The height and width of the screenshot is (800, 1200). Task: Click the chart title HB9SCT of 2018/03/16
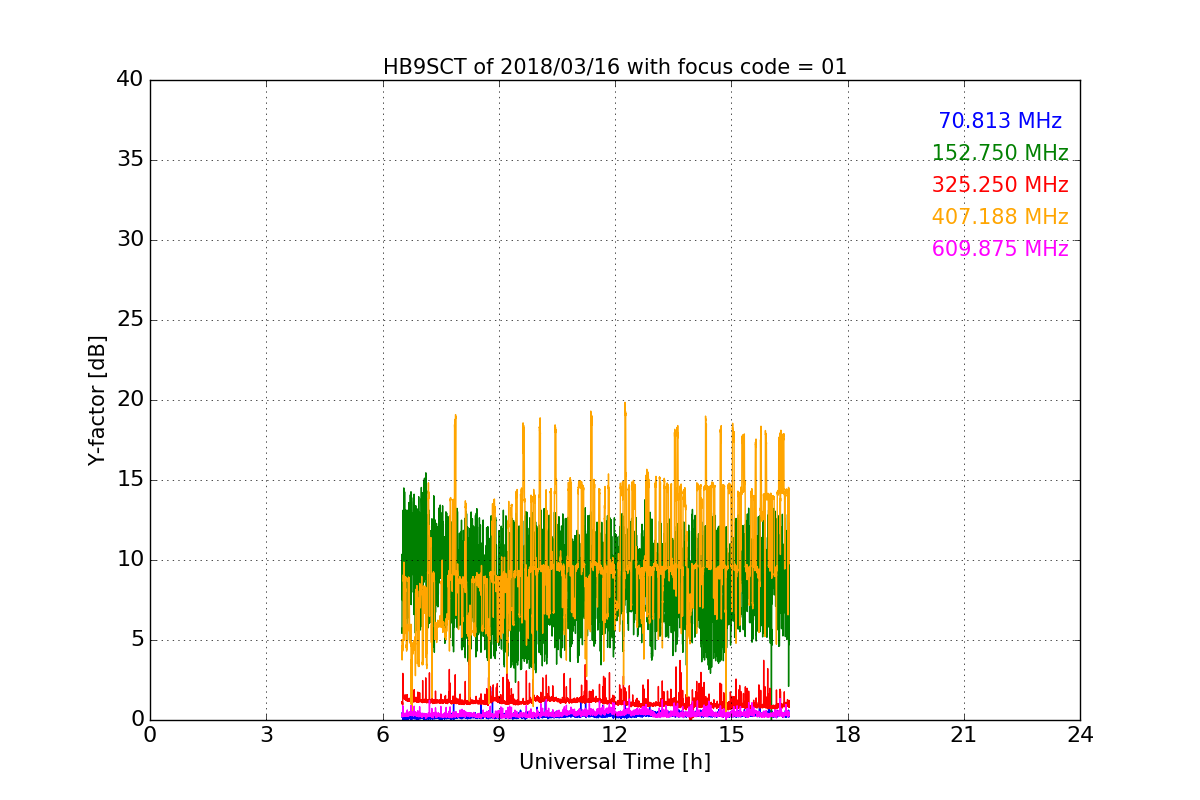[615, 67]
